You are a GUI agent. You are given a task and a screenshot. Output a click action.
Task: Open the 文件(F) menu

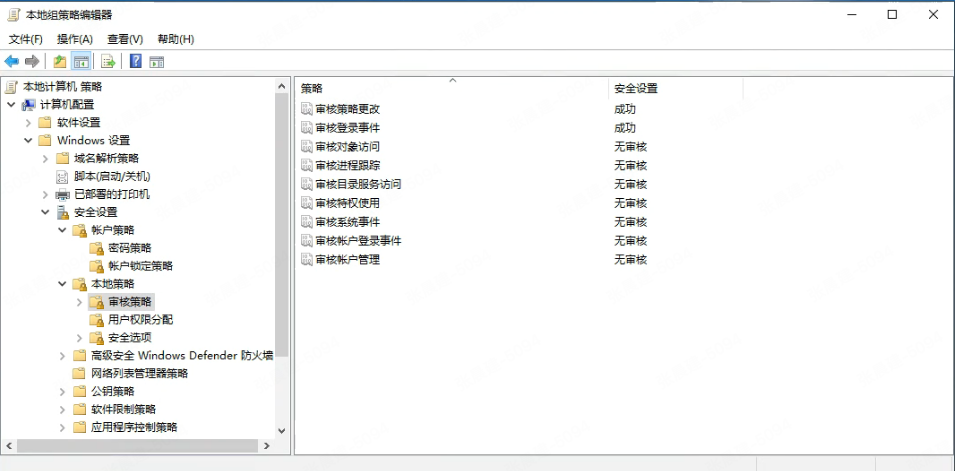[26, 39]
